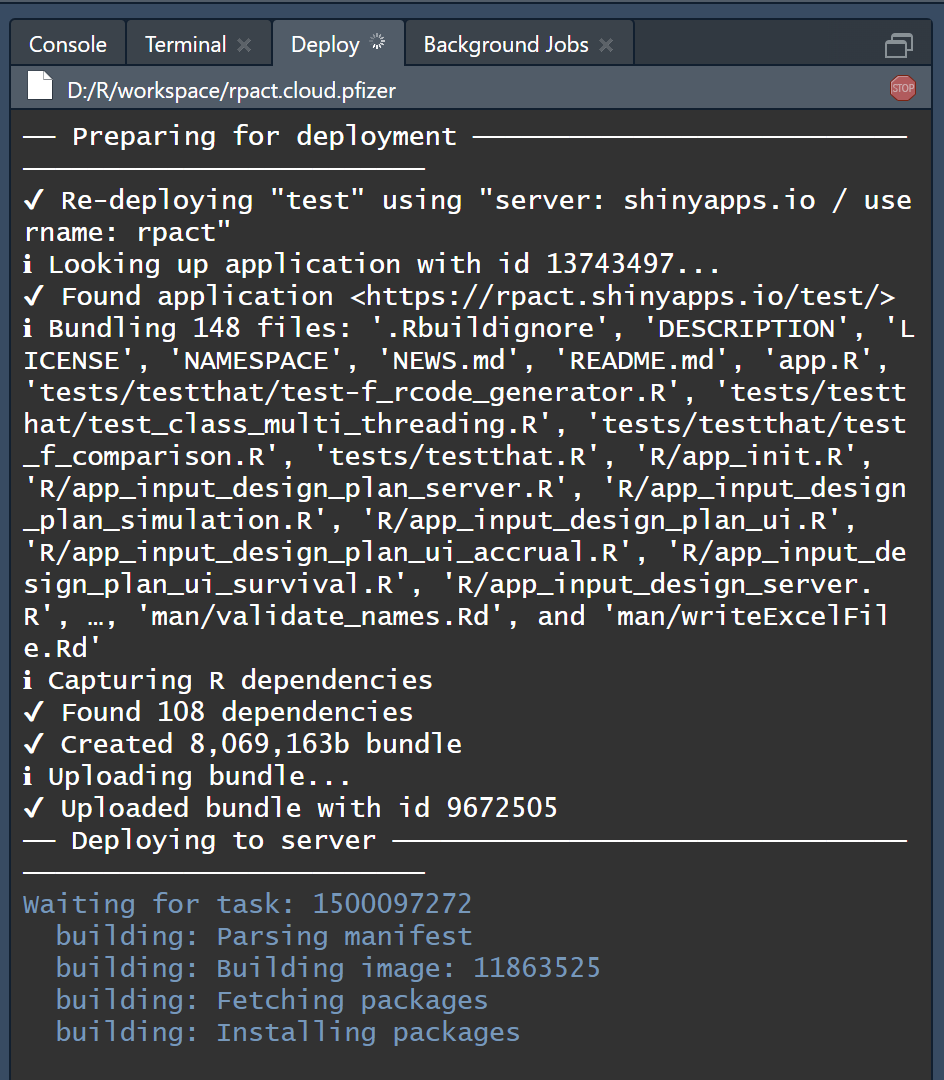Click the checkmark beside 'Found 108 dependencies'
Image resolution: width=944 pixels, height=1080 pixels.
[33, 711]
